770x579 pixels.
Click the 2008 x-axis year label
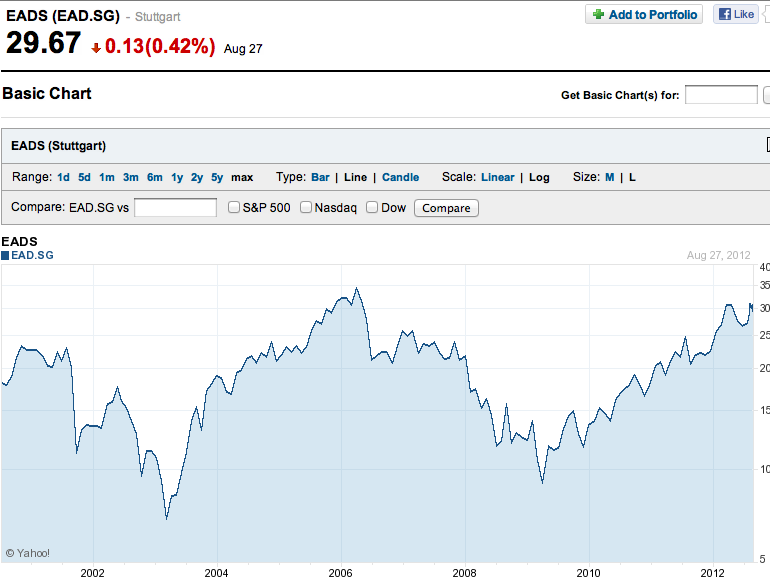464,573
